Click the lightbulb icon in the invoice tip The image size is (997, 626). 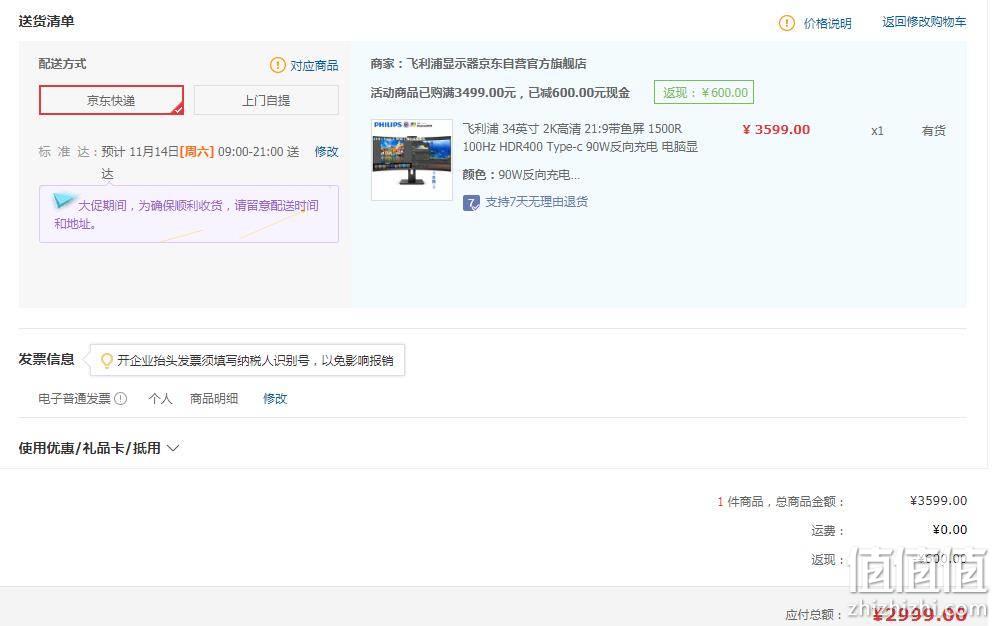107,360
